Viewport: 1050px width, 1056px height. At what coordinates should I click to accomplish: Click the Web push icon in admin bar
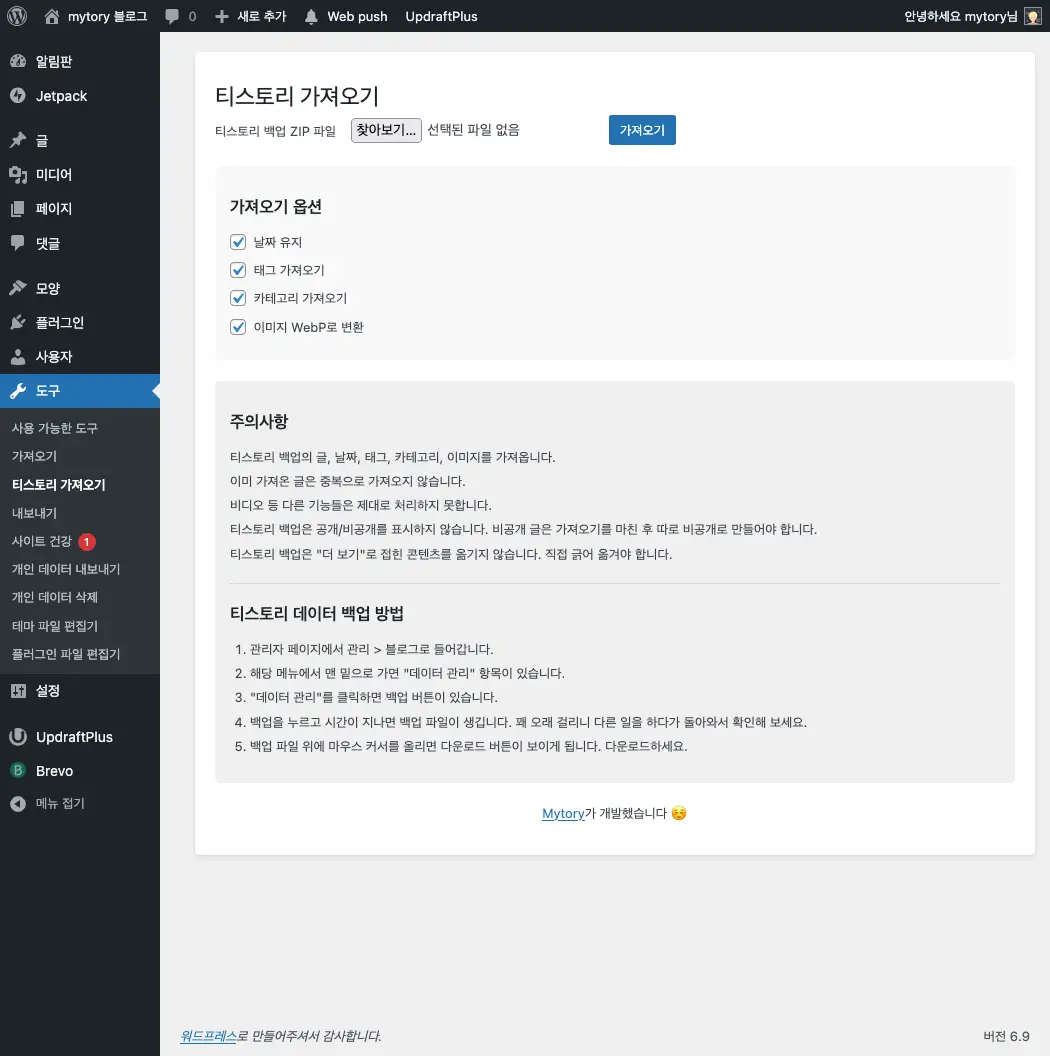pyautogui.click(x=309, y=16)
